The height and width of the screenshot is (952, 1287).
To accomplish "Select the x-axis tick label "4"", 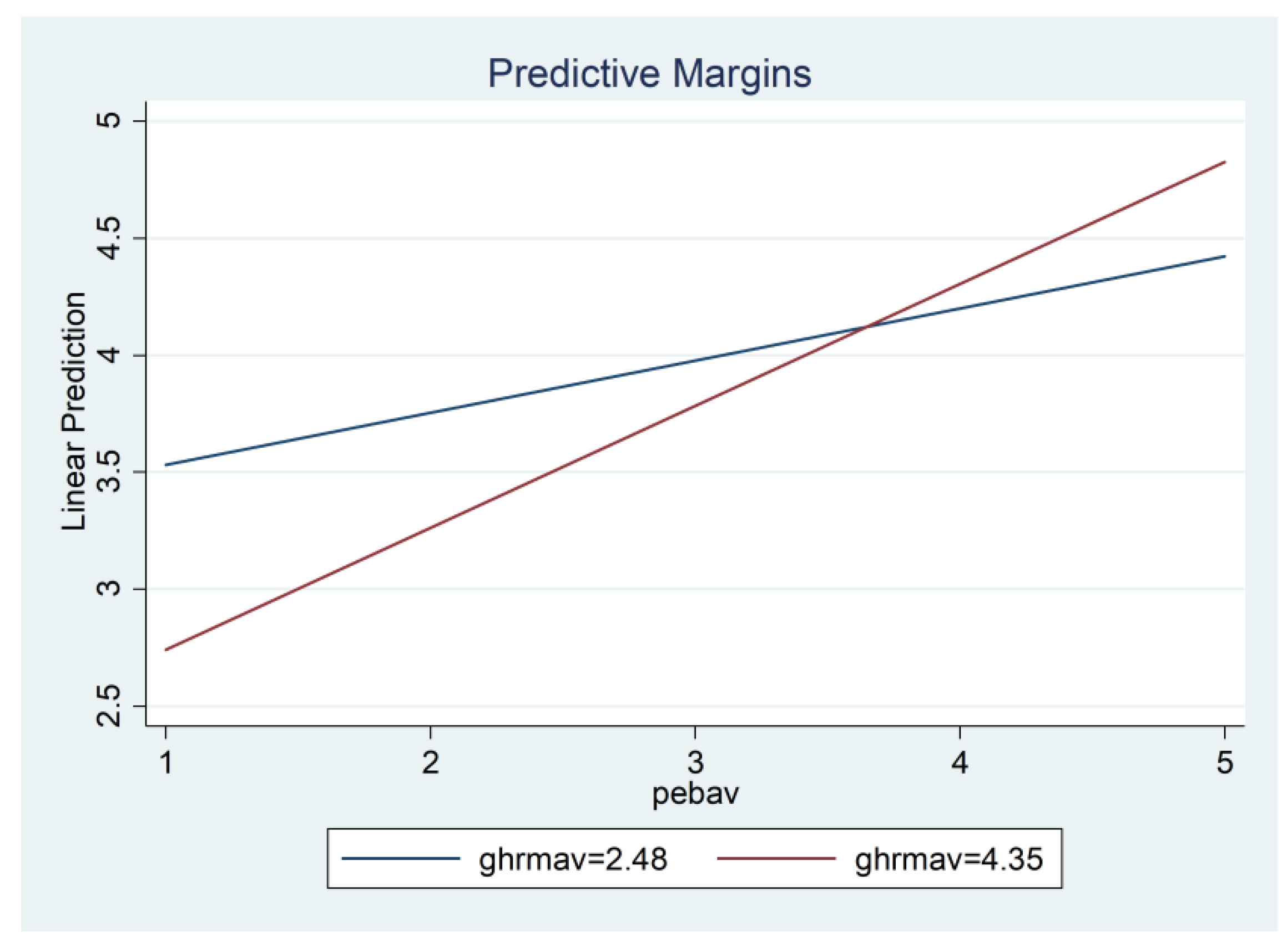I will [960, 763].
